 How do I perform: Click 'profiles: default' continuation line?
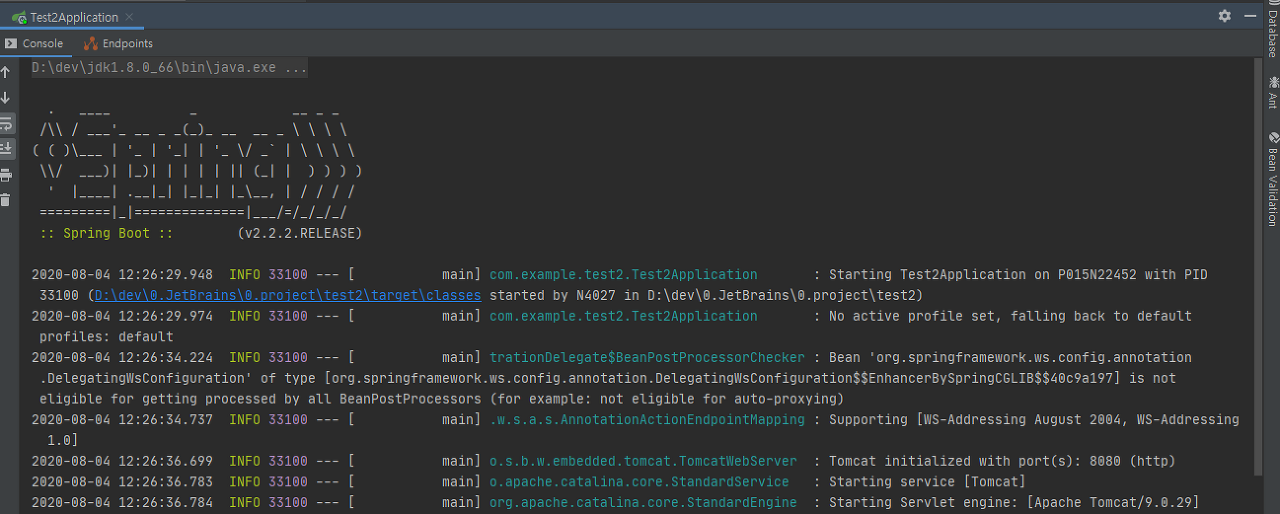point(106,337)
